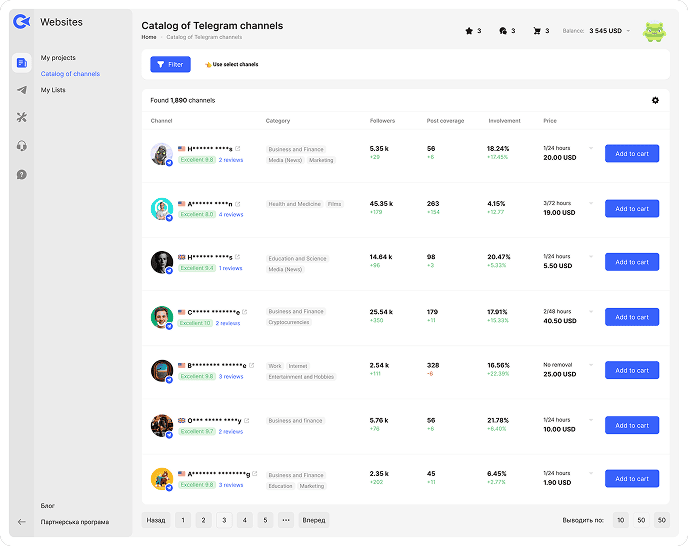The height and width of the screenshot is (546, 688).
Task: Open the tools wrench sidebar icon
Action: (x=21, y=118)
